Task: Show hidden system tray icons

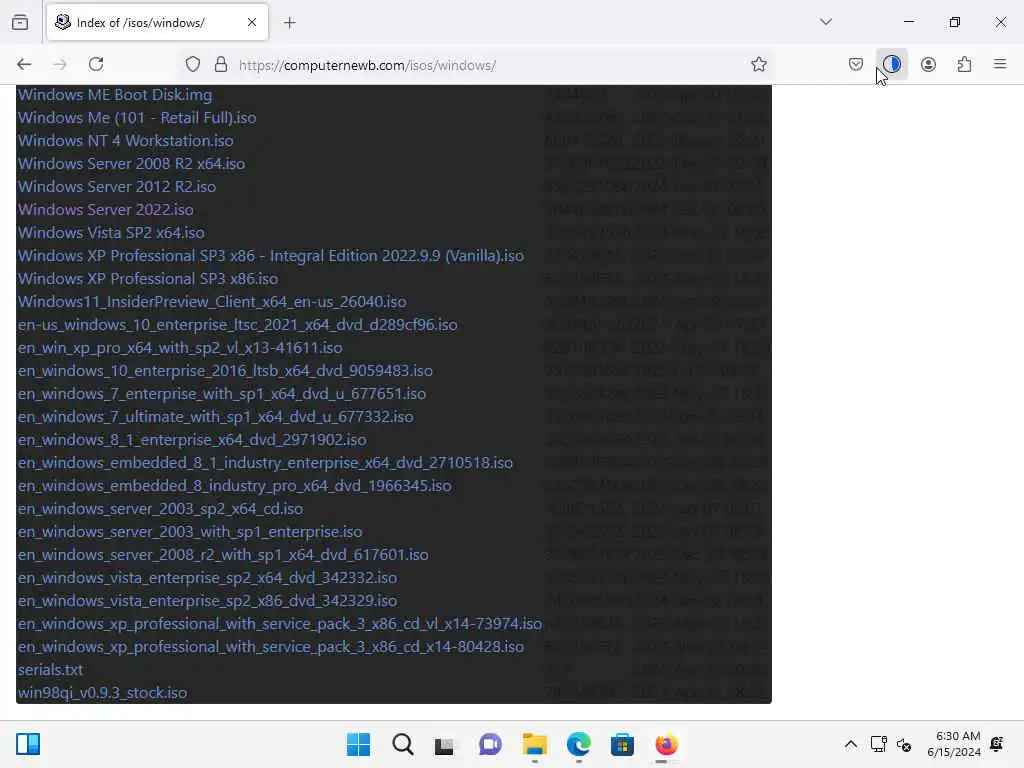Action: pos(851,744)
